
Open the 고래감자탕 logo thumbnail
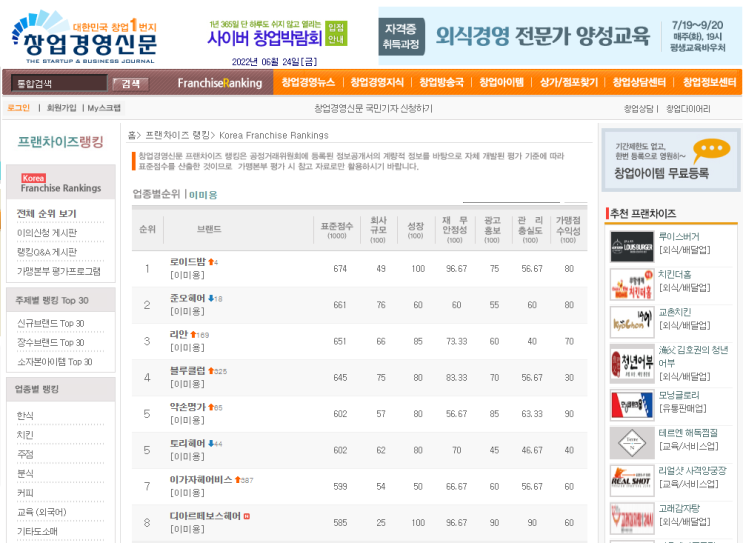(632, 518)
